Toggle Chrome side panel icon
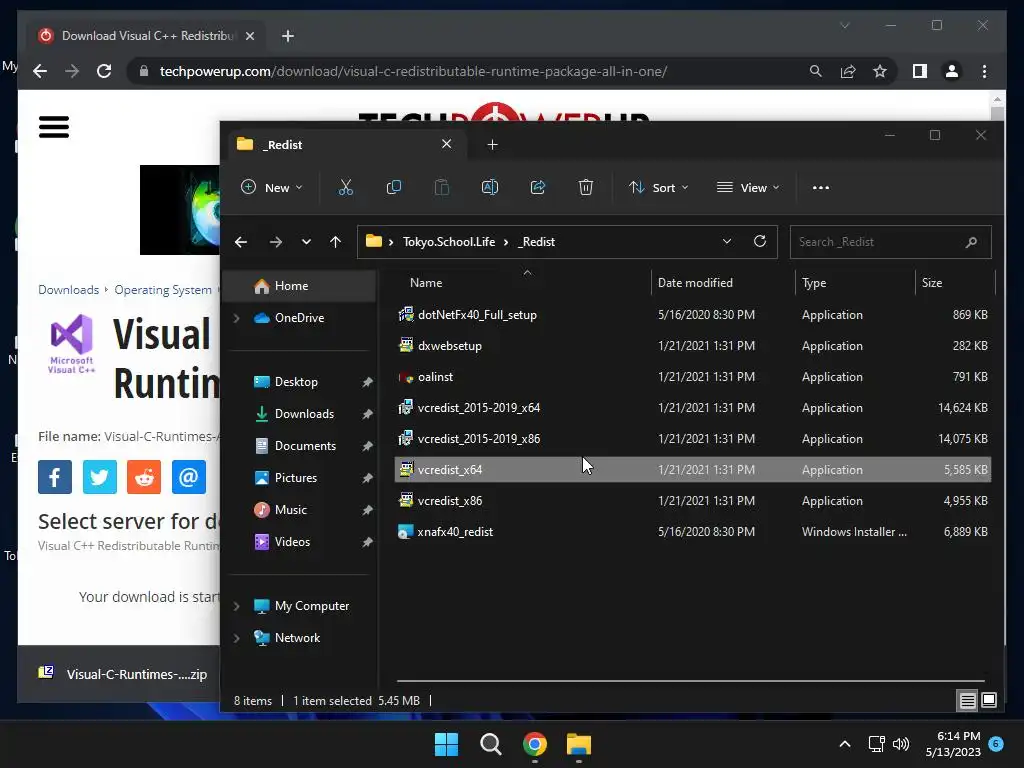 click(x=920, y=71)
